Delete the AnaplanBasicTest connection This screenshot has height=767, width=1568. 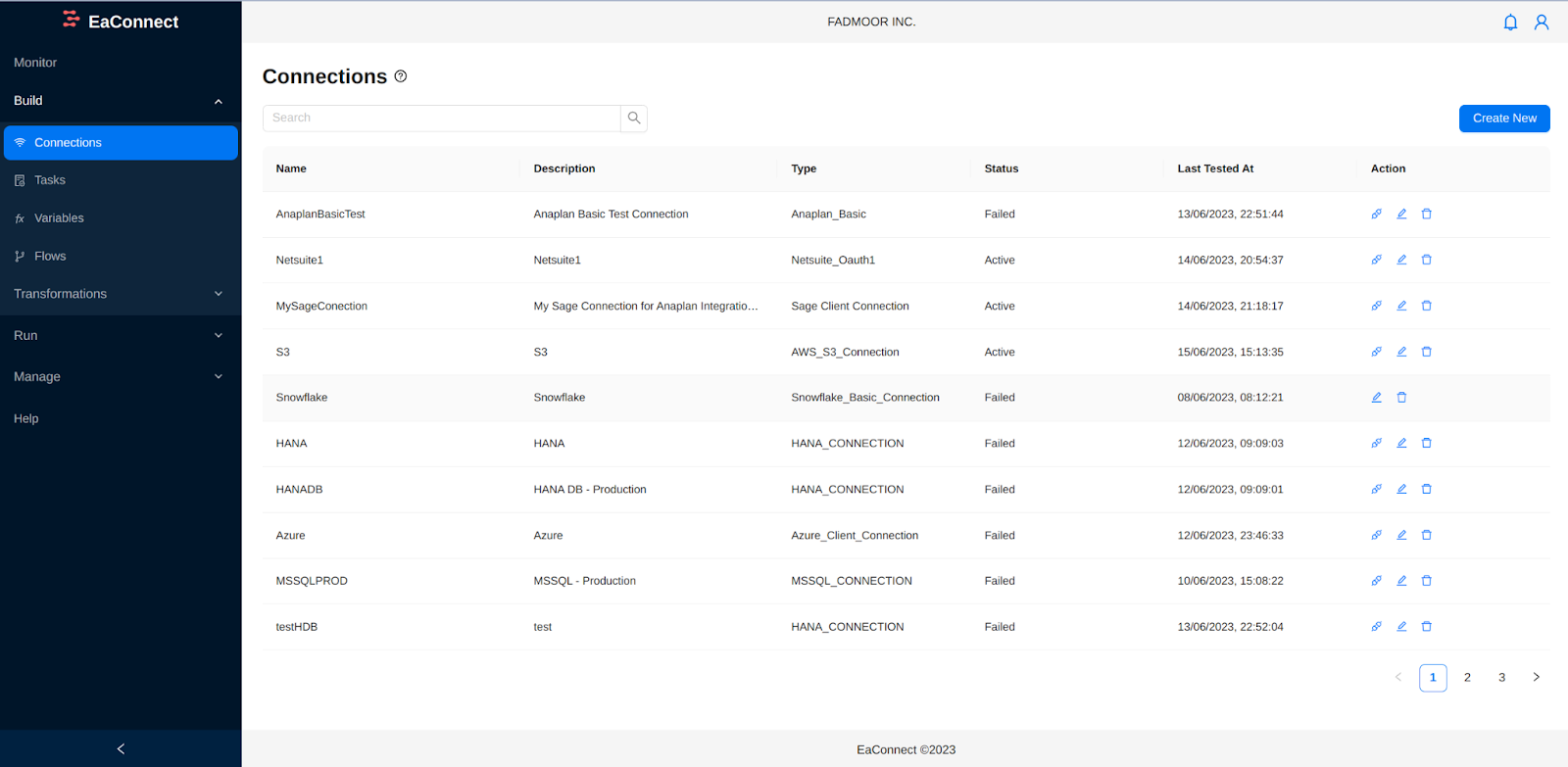[x=1427, y=214]
